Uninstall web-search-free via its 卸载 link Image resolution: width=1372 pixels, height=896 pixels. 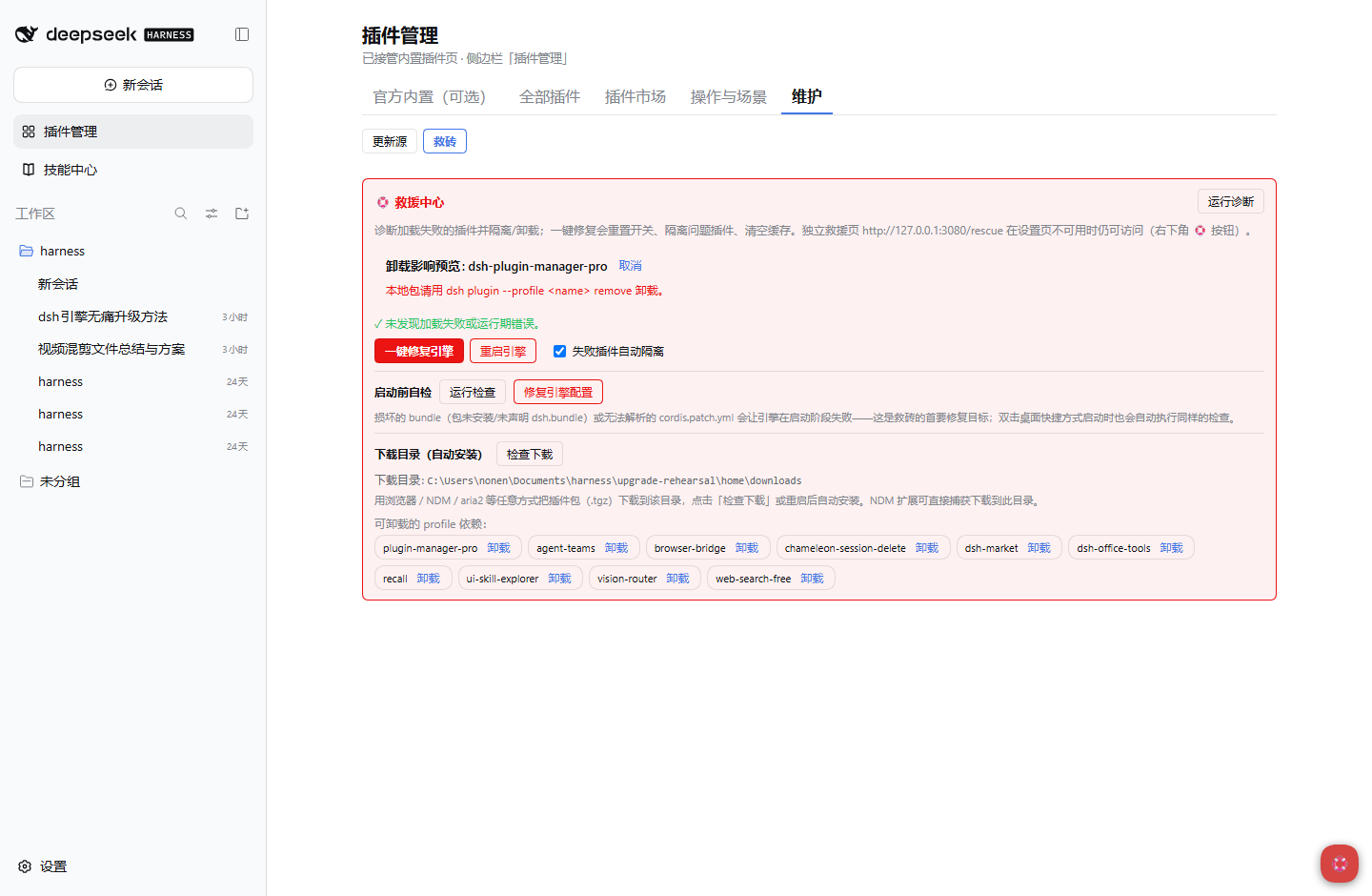(813, 579)
